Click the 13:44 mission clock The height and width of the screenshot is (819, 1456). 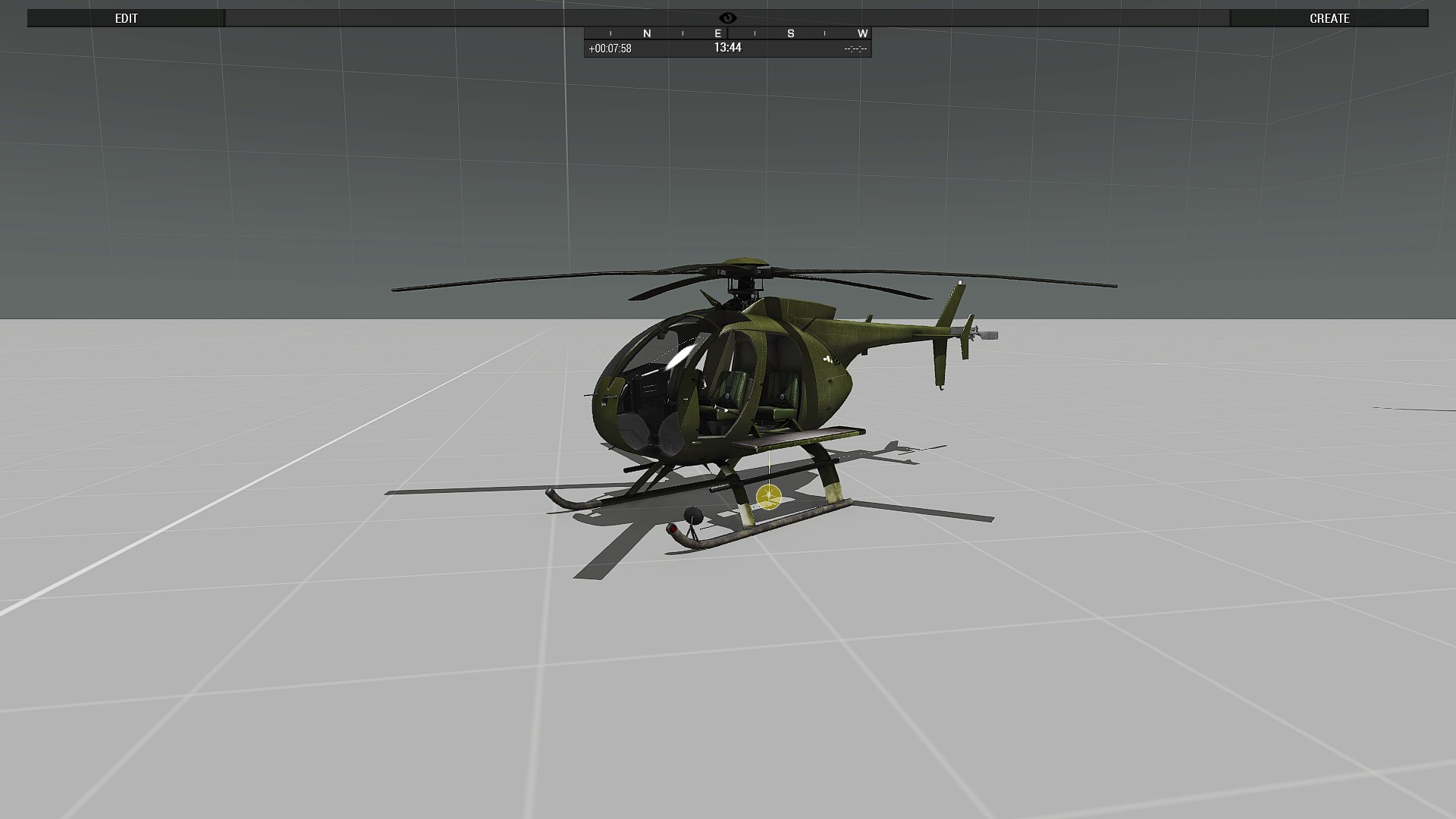727,48
